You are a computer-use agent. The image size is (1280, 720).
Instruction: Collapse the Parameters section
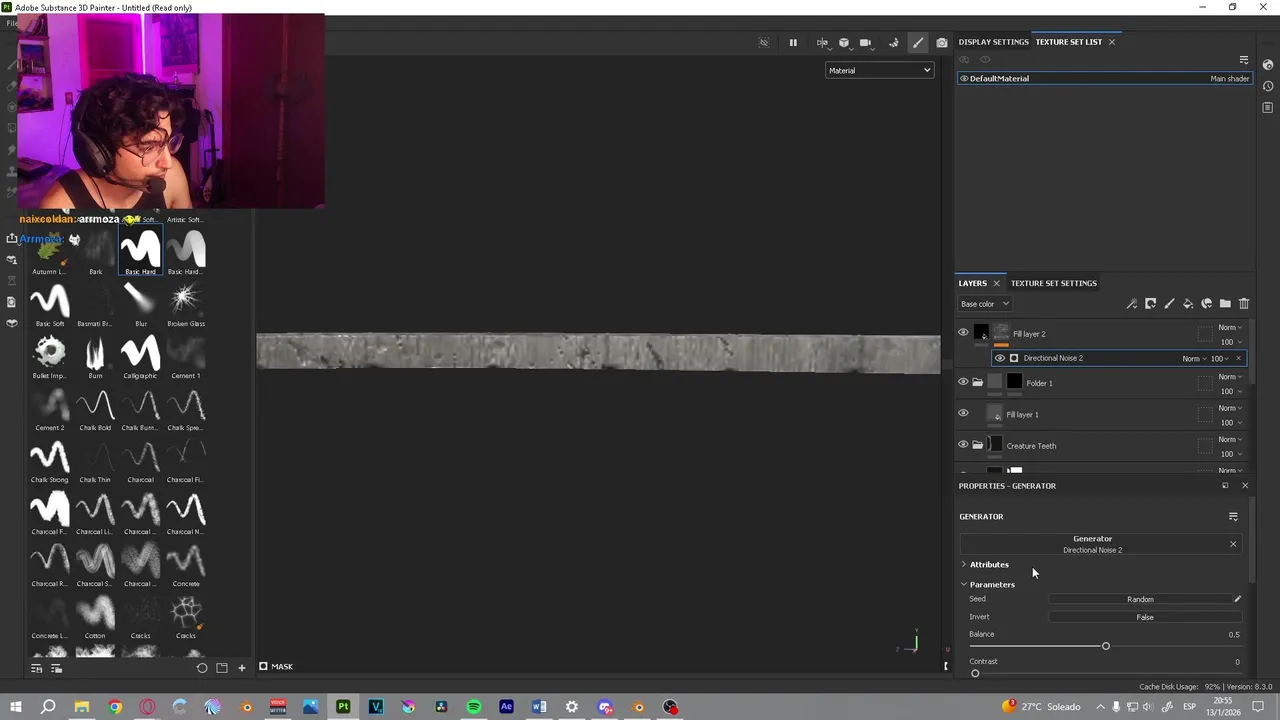(x=964, y=585)
